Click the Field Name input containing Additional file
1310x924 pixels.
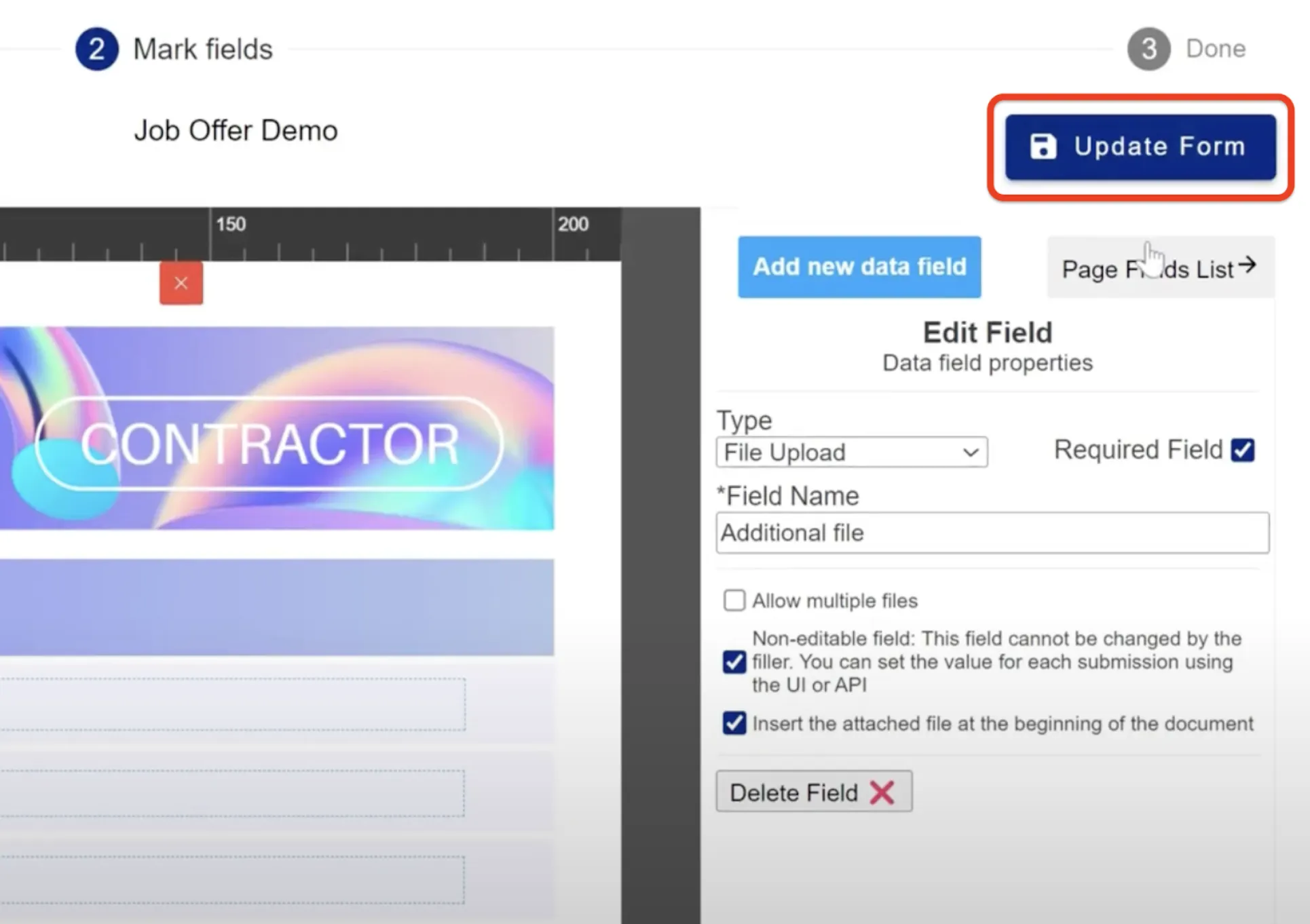992,533
